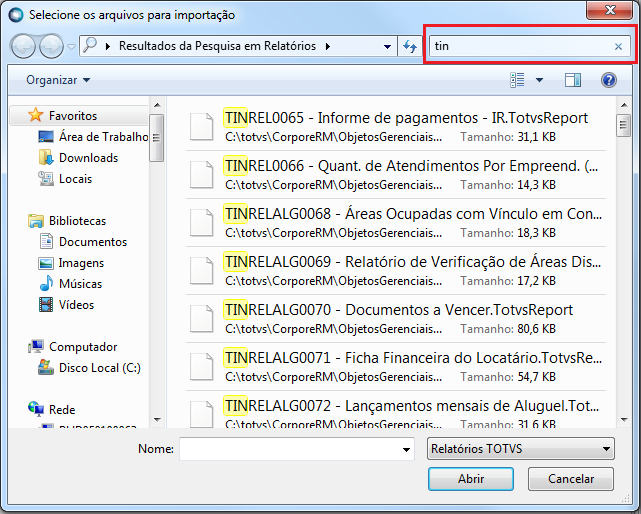This screenshot has width=641, height=514.
Task: Click the Computador monitor icon
Action: click(36, 347)
